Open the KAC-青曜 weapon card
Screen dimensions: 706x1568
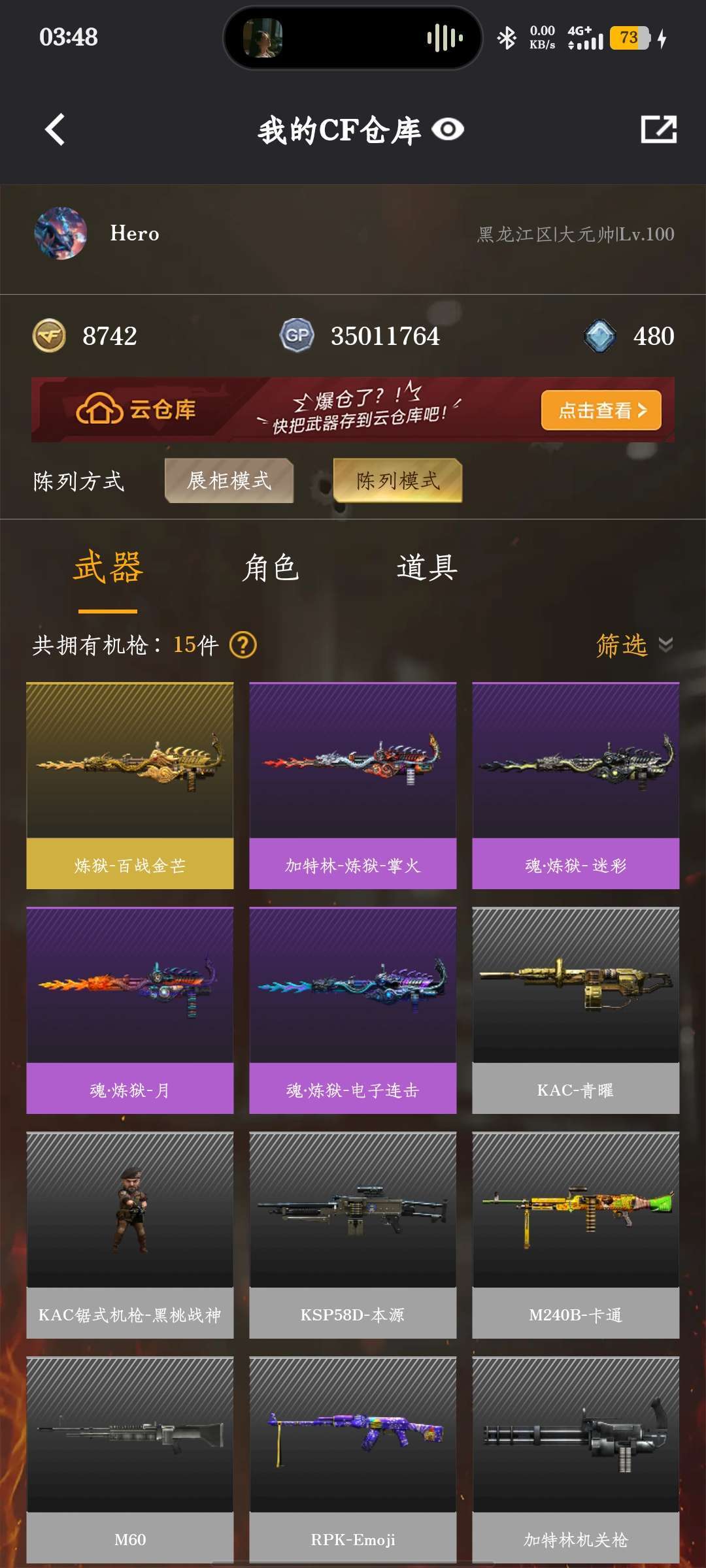coord(576,1010)
